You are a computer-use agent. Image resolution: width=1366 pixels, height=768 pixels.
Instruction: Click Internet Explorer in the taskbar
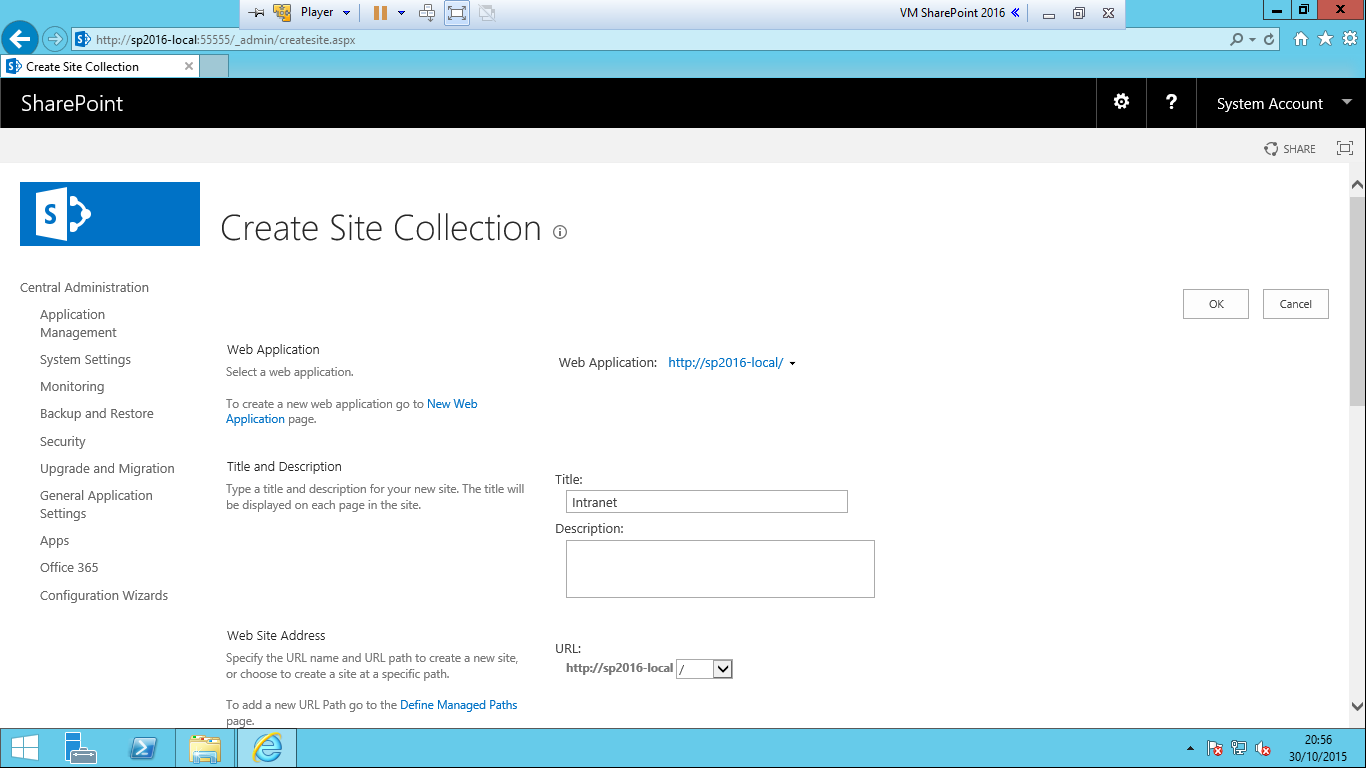pyautogui.click(x=267, y=748)
